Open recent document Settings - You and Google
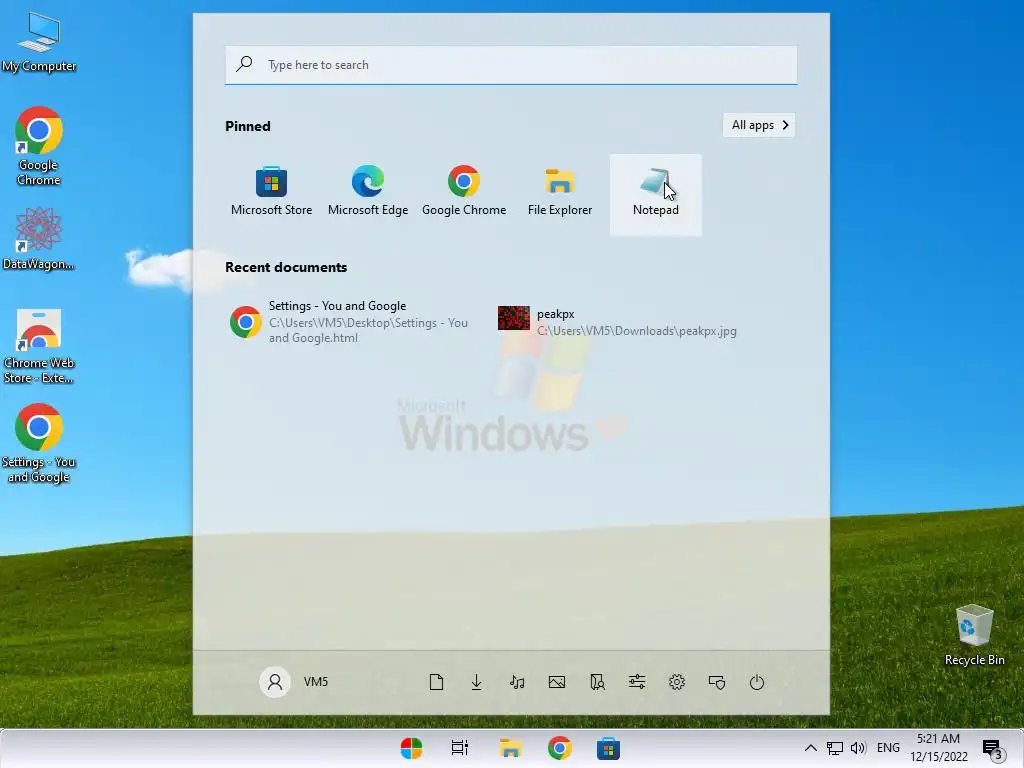 [350, 322]
